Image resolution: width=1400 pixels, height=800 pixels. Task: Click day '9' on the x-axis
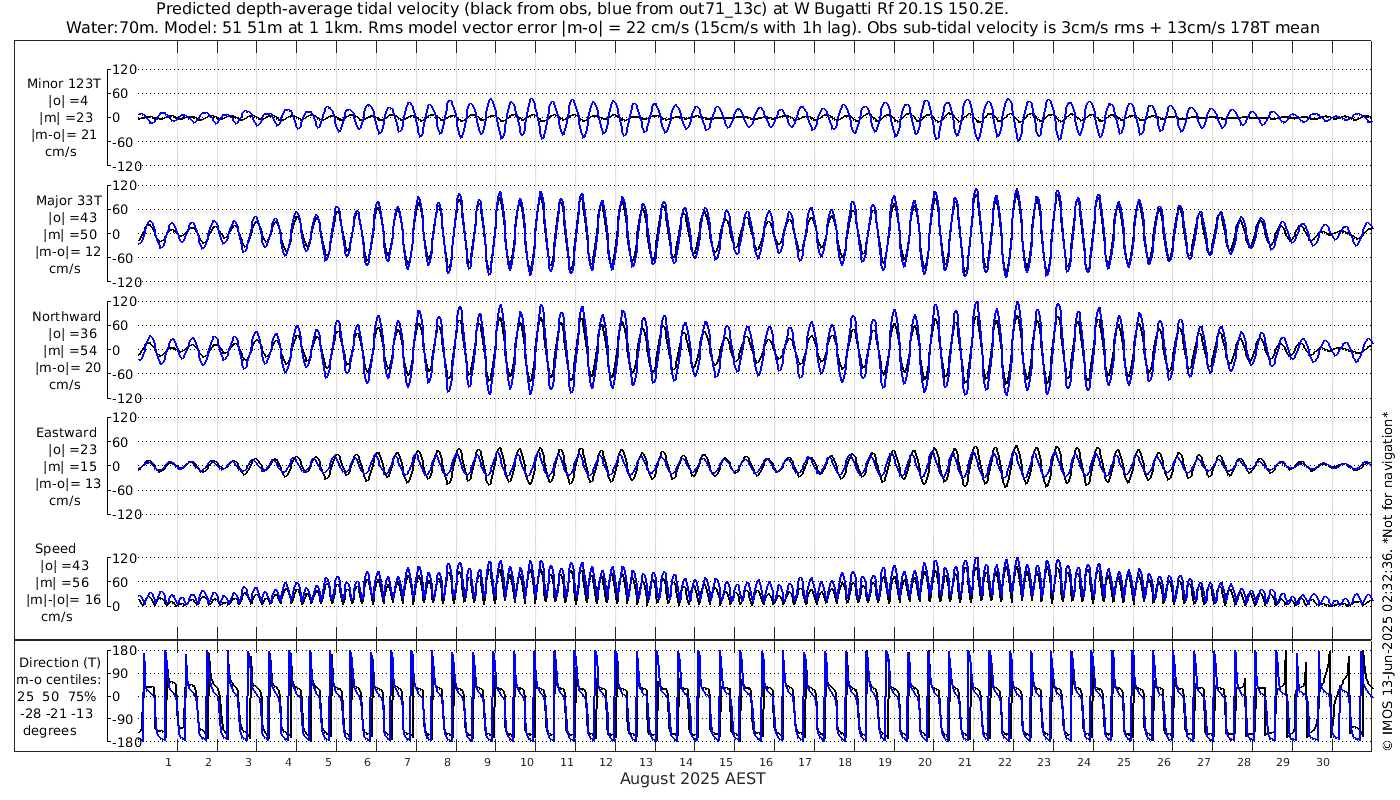(x=487, y=762)
